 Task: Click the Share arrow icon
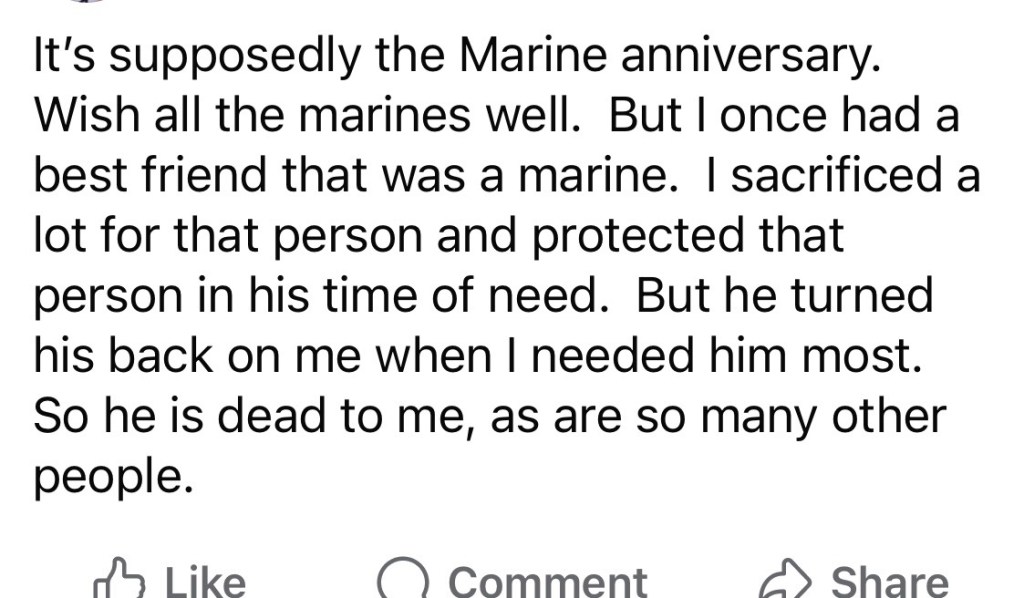787,580
